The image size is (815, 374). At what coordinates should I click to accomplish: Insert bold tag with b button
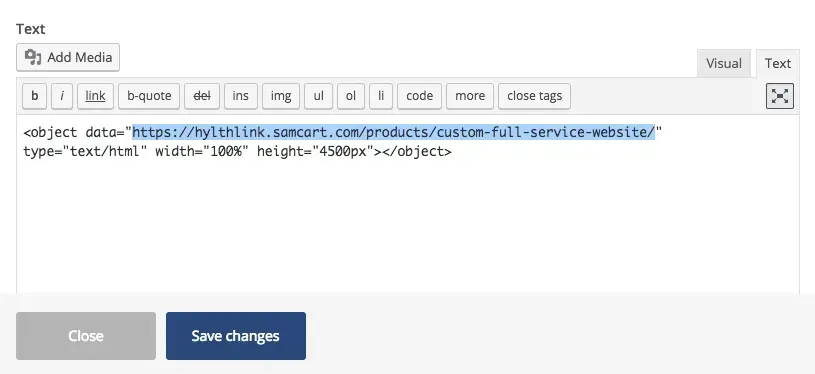pos(35,96)
